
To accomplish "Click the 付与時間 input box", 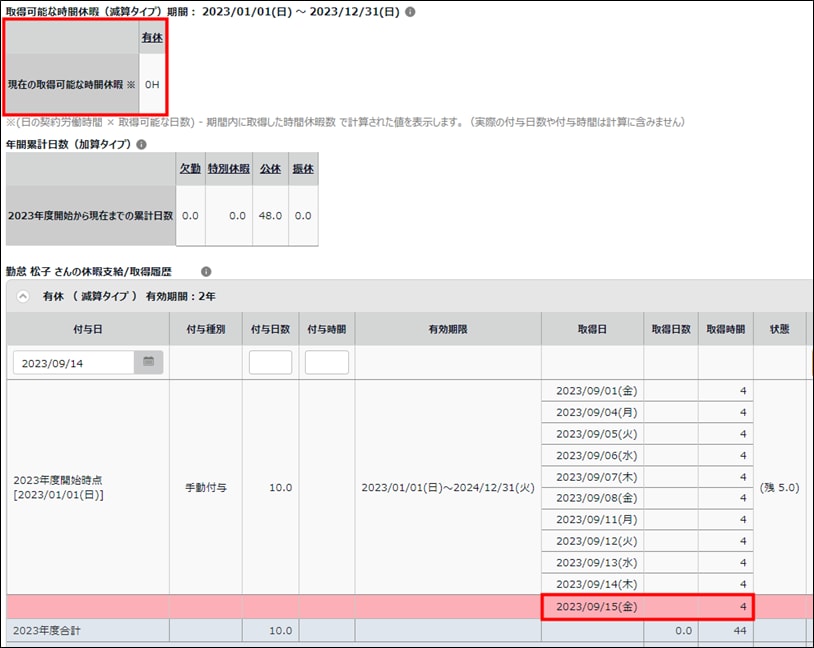I will (327, 363).
